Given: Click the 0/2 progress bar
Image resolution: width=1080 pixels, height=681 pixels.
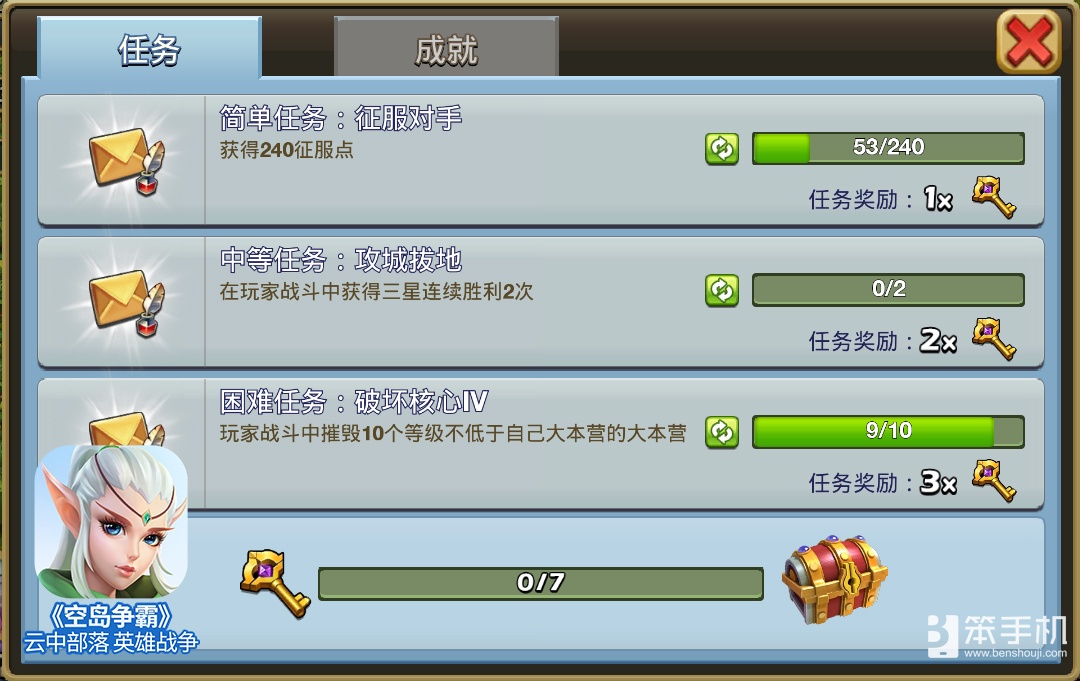Looking at the screenshot, I should click(888, 290).
